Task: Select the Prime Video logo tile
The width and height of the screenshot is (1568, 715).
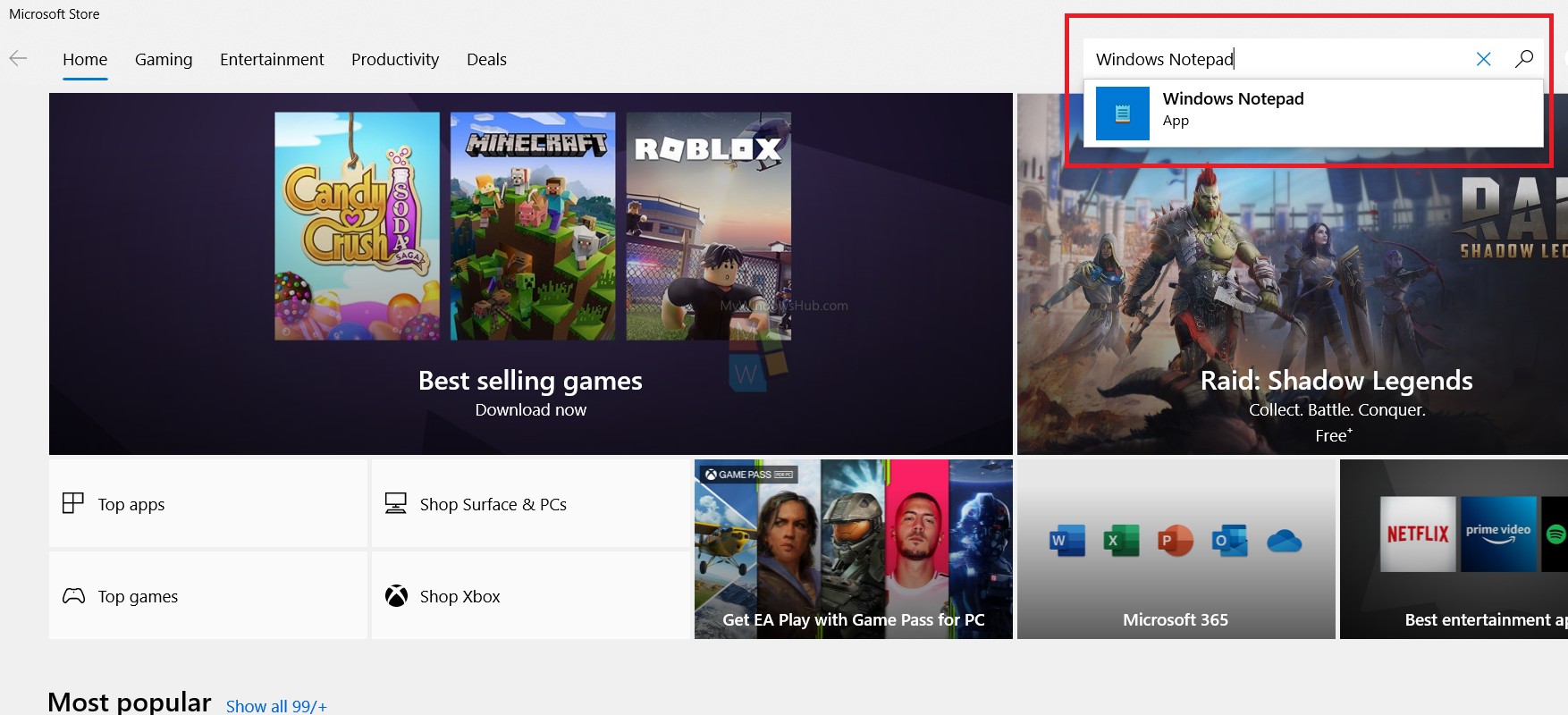Action: click(x=1499, y=534)
